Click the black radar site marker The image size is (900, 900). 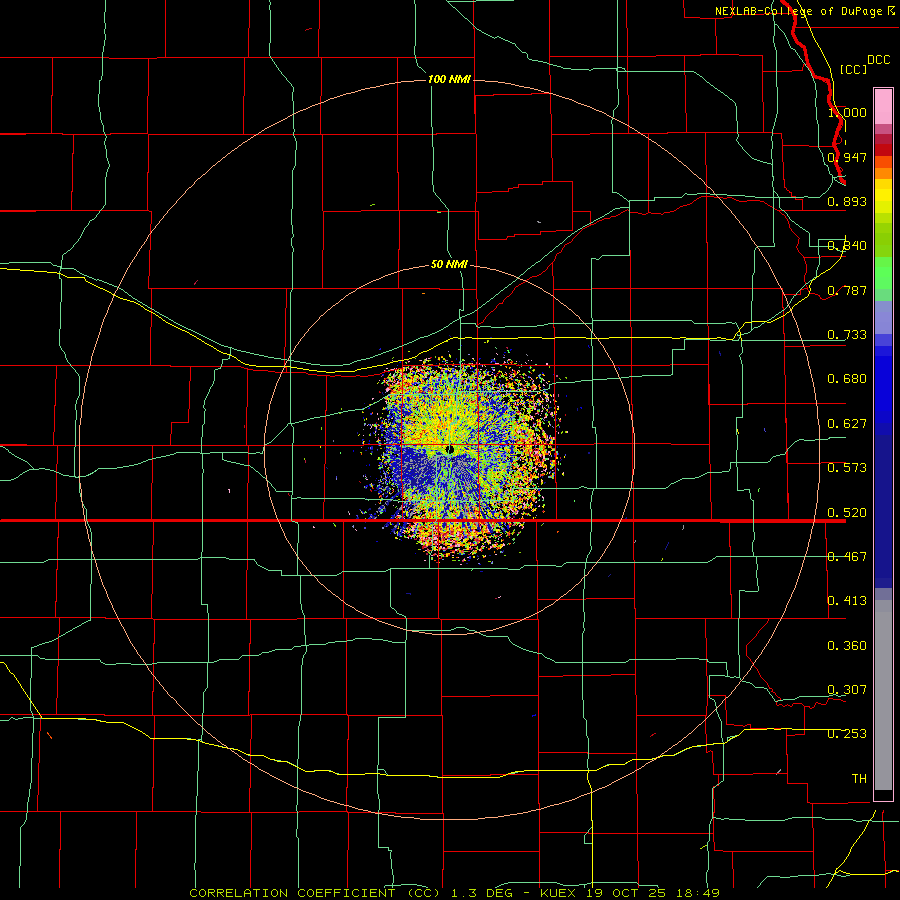click(x=450, y=449)
